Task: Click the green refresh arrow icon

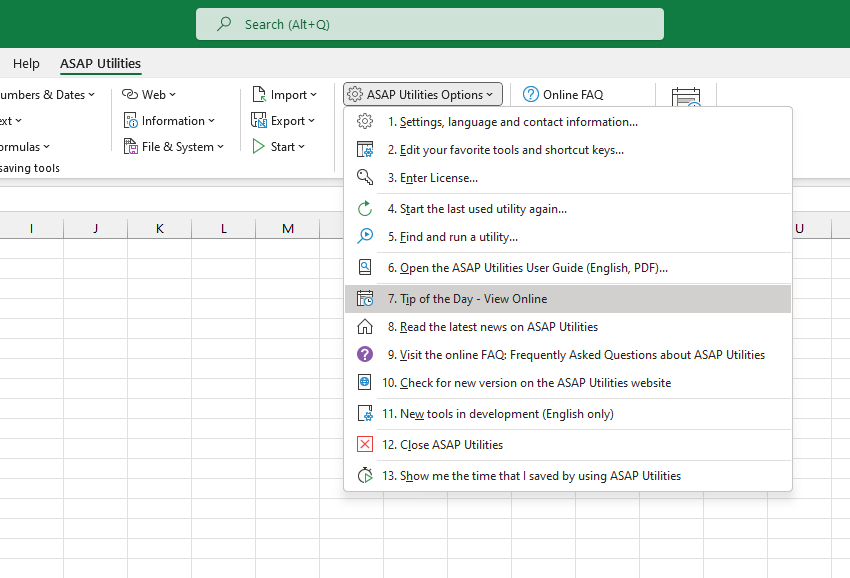Action: tap(365, 208)
